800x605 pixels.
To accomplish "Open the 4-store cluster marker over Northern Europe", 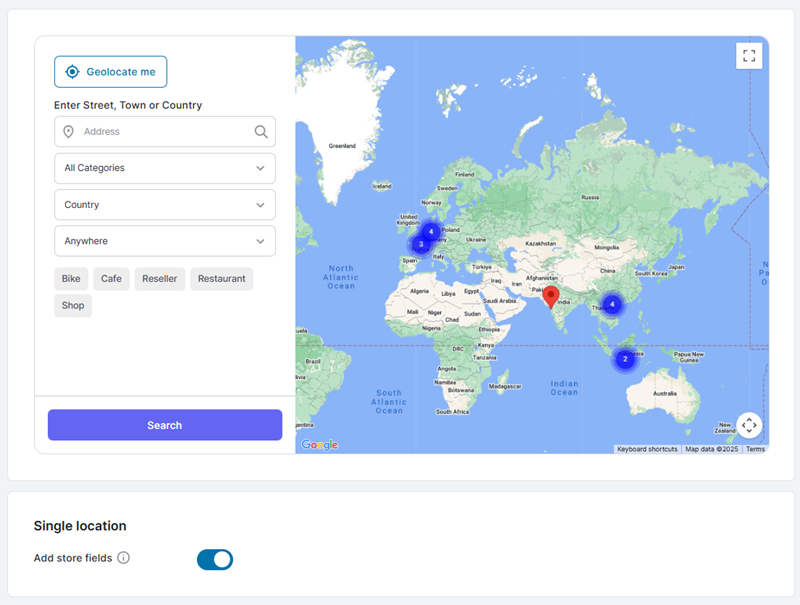I will point(431,231).
